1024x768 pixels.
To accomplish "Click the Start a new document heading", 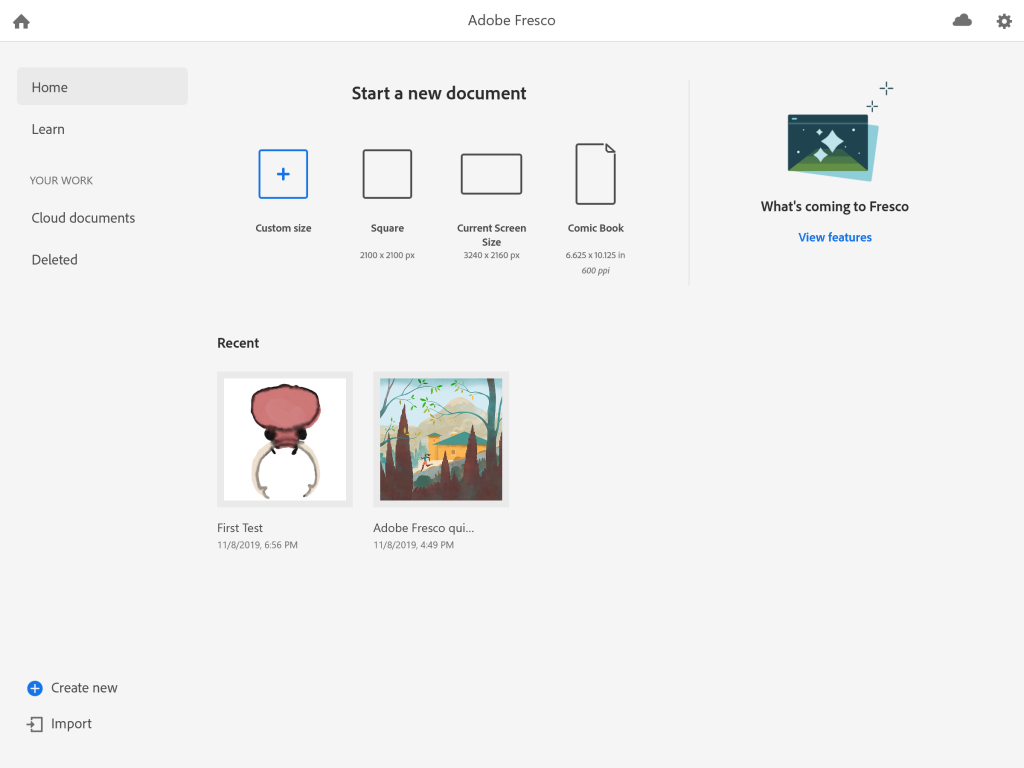I will coord(439,93).
